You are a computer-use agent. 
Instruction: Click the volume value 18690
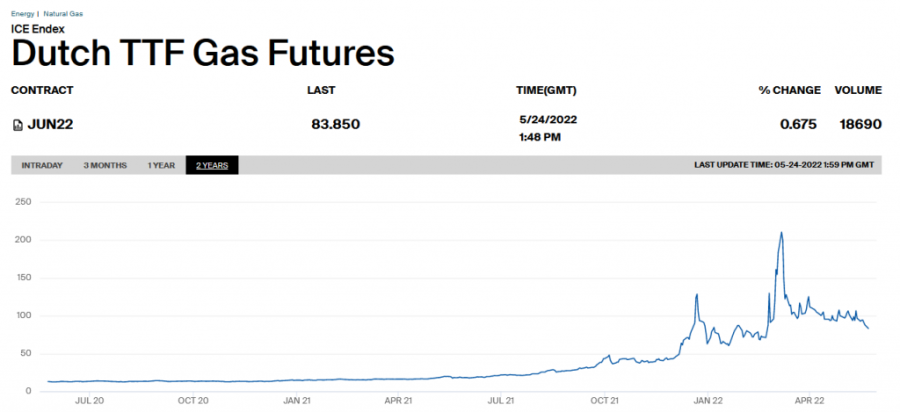859,125
